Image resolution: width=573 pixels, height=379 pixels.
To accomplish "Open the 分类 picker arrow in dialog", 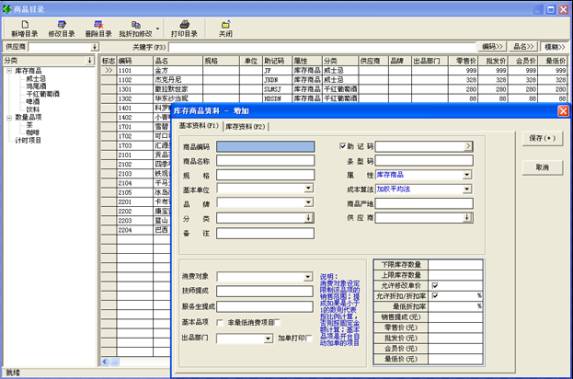I will [x=308, y=218].
